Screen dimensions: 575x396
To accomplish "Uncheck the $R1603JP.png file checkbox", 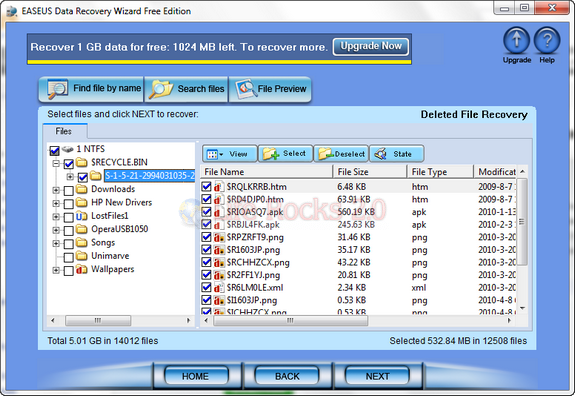I will click(x=206, y=250).
